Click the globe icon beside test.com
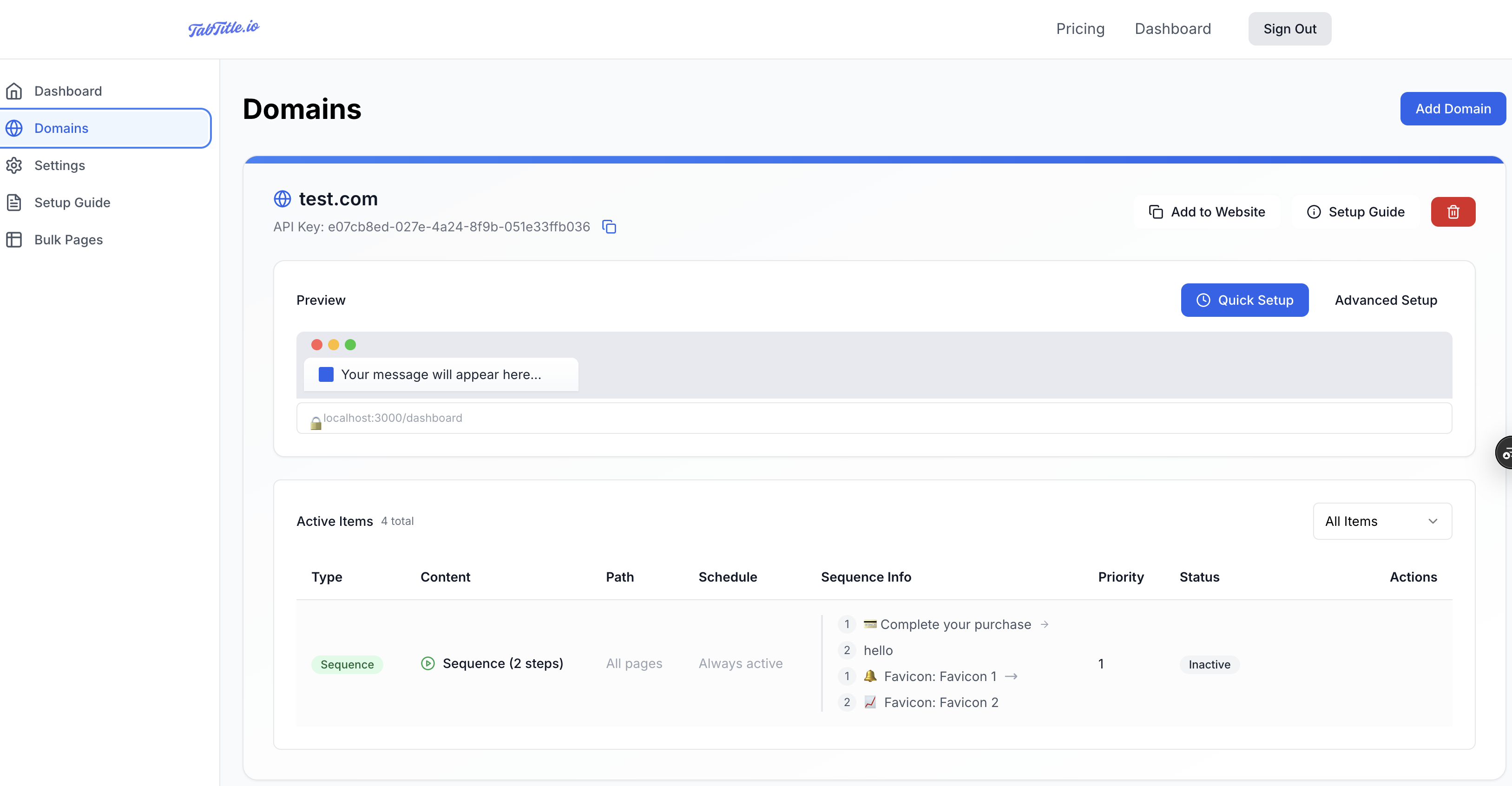Viewport: 1512px width, 786px height. pos(283,199)
